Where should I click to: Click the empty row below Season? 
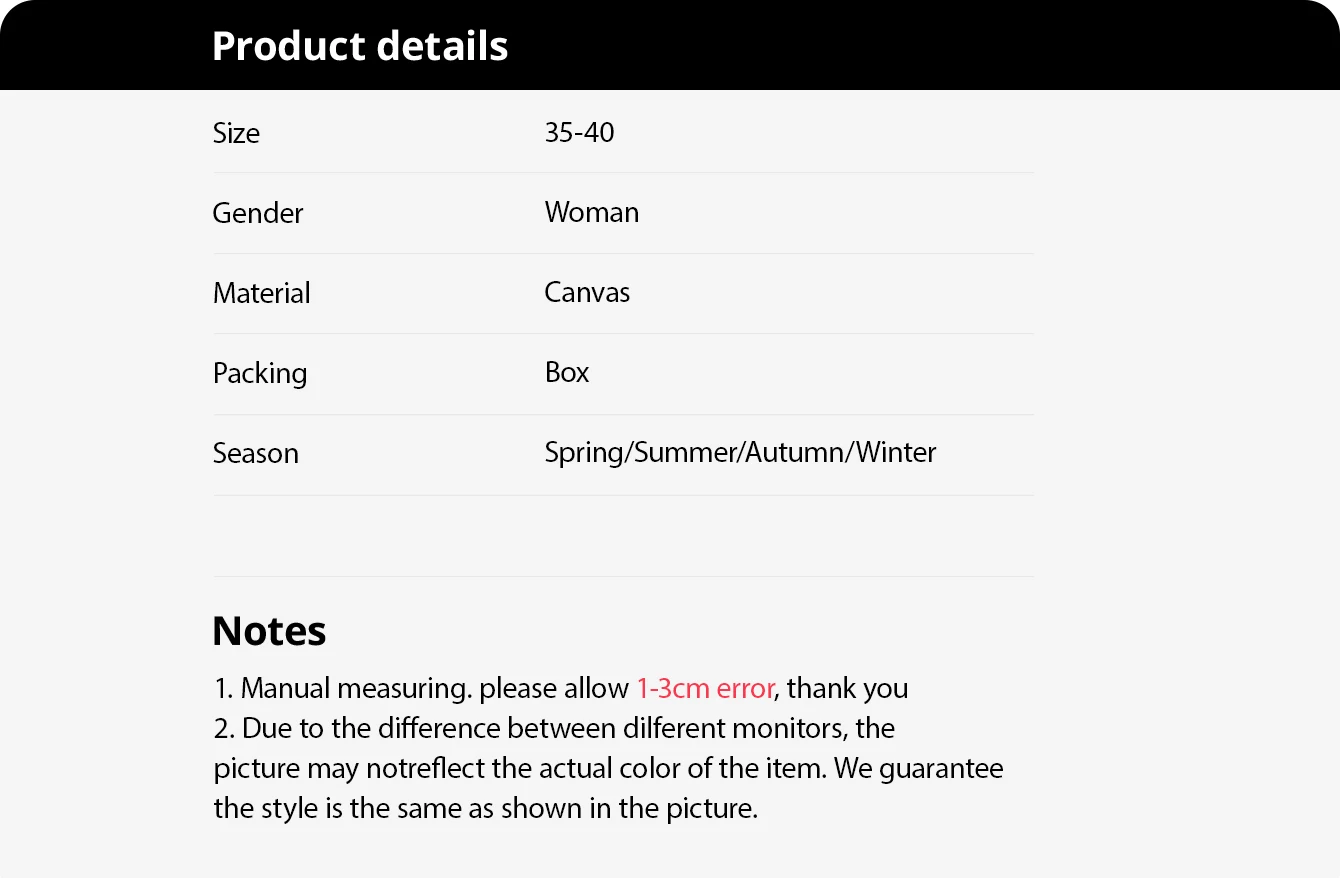(623, 536)
